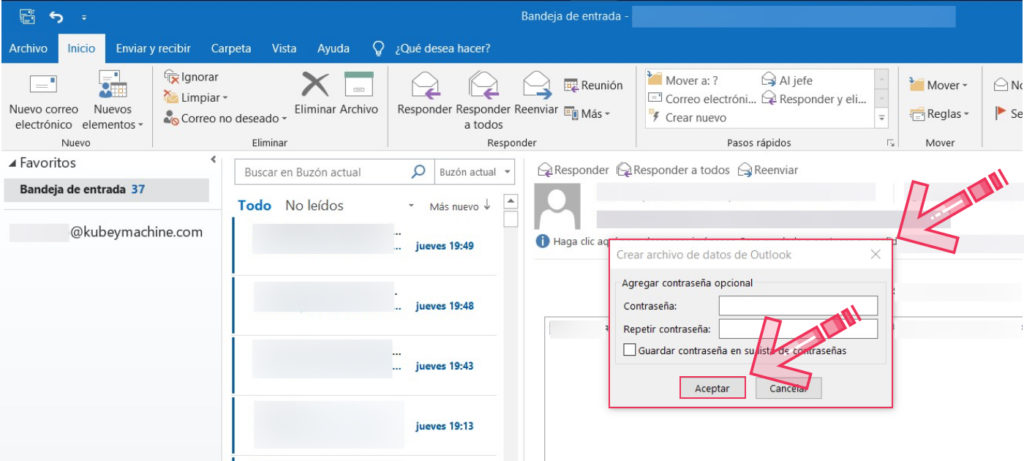Open the Reglas dropdown
The image size is (1024, 461).
click(938, 114)
